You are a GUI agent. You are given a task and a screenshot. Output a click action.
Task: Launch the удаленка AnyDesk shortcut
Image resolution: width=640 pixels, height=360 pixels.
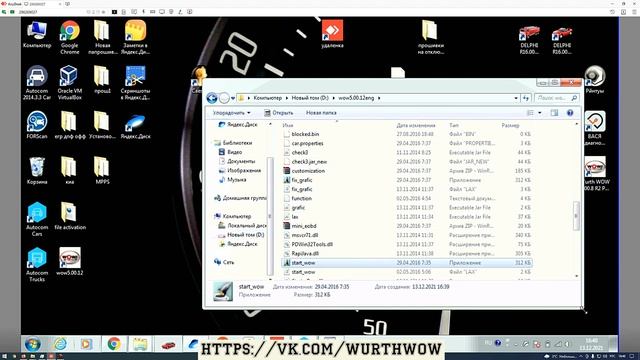[332, 34]
